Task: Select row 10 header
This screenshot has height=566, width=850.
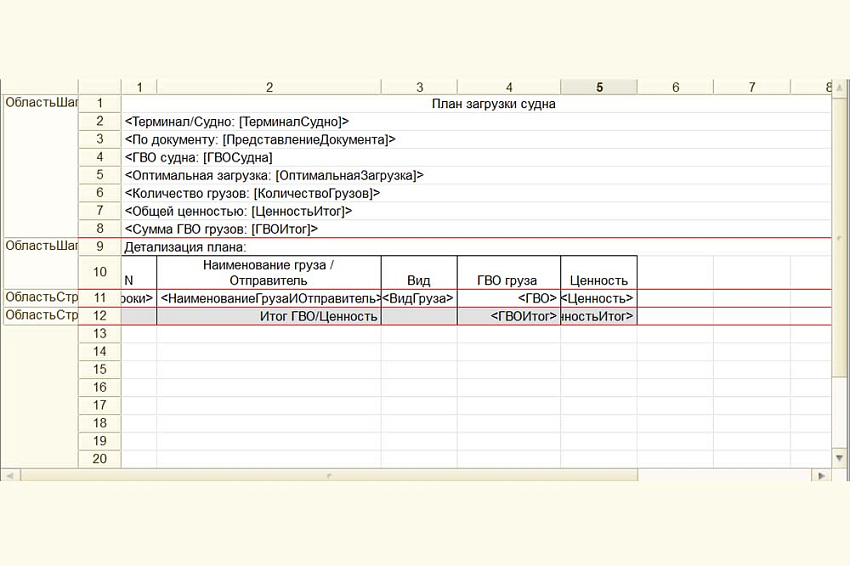Action: 100,272
